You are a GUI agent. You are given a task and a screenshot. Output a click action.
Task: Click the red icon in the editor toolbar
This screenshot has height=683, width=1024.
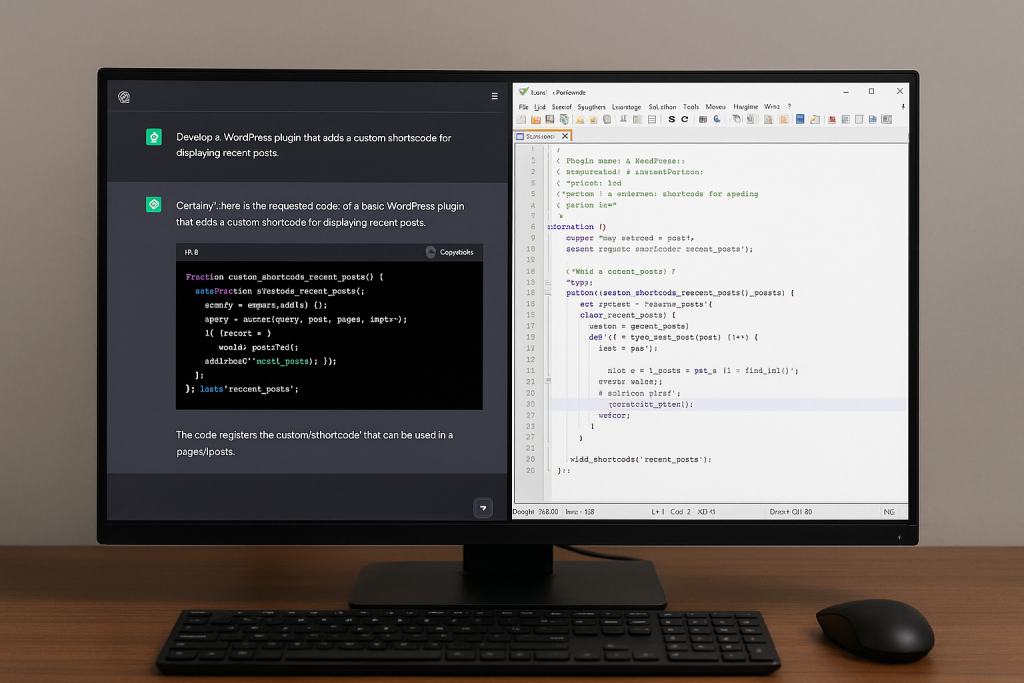[x=832, y=119]
